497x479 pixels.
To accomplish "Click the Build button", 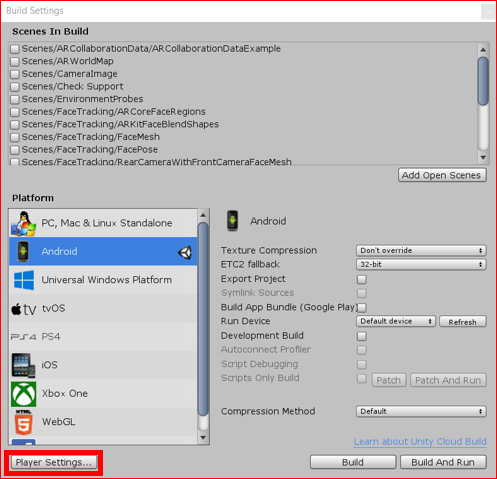I will coord(353,463).
